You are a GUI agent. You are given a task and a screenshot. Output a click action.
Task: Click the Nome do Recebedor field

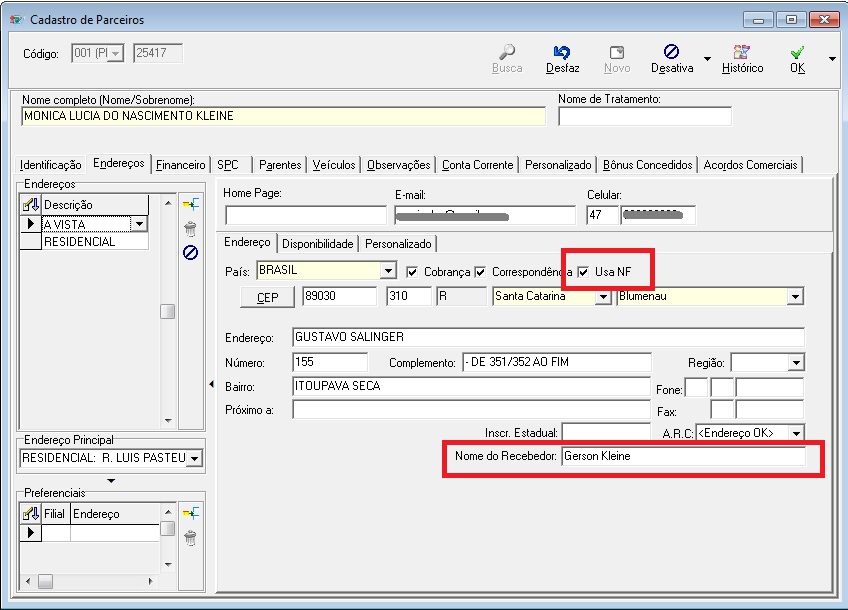tap(684, 456)
